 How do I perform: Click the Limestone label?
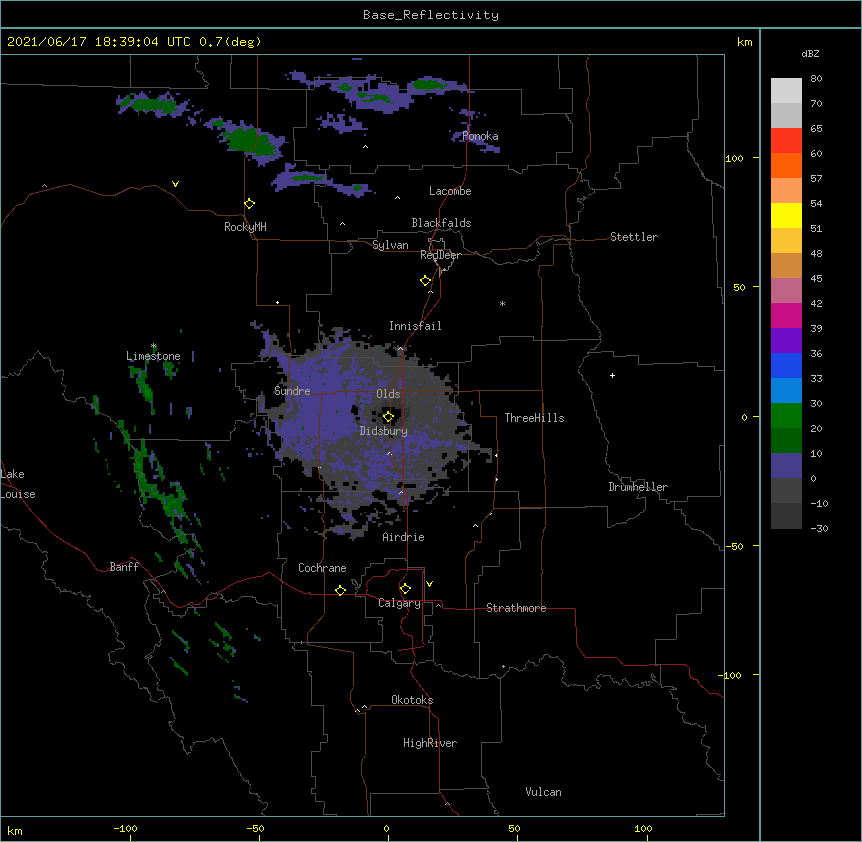point(153,356)
